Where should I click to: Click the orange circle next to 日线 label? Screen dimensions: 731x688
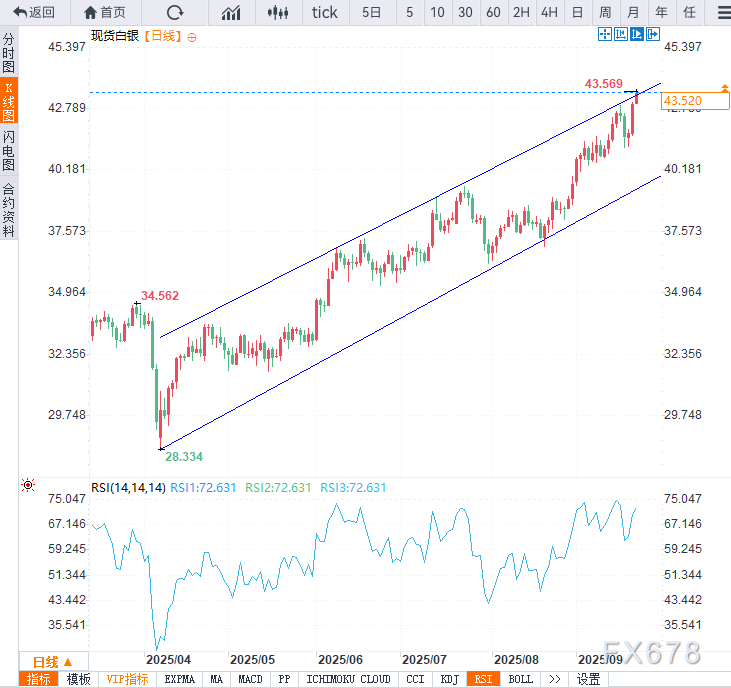click(x=192, y=36)
